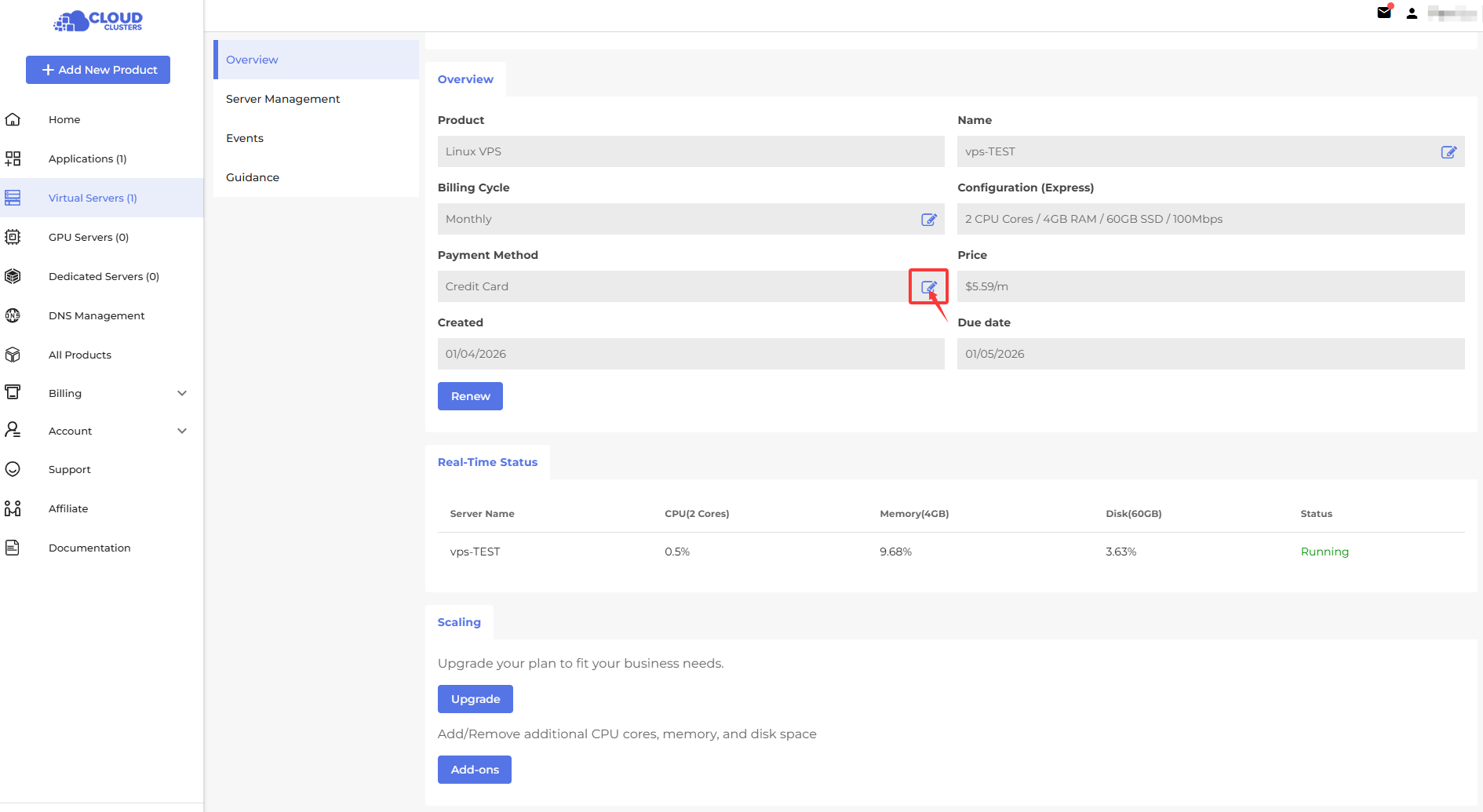Click the GPU Servers chip icon

click(13, 237)
